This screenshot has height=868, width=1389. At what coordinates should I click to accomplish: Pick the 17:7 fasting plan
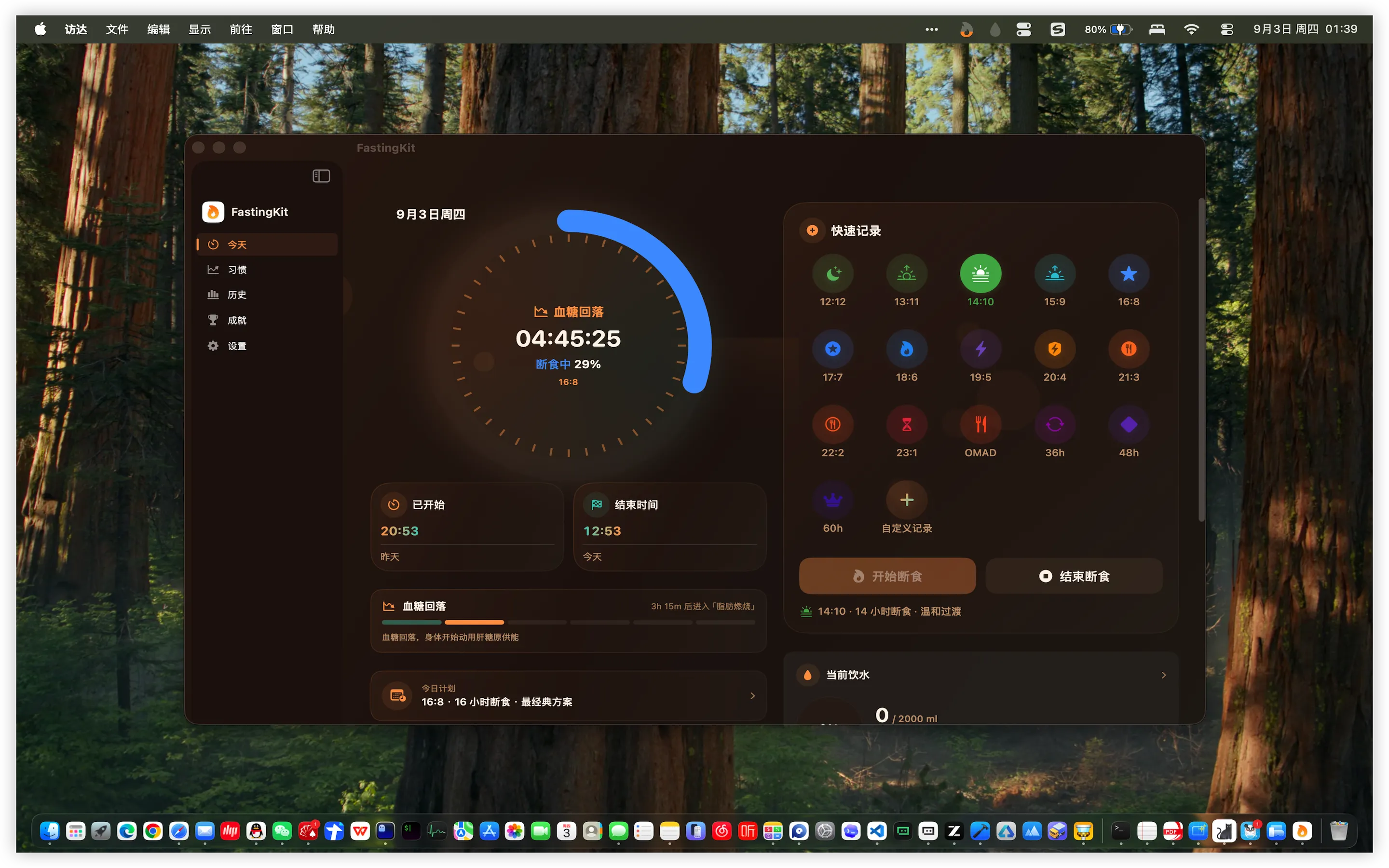tap(832, 349)
